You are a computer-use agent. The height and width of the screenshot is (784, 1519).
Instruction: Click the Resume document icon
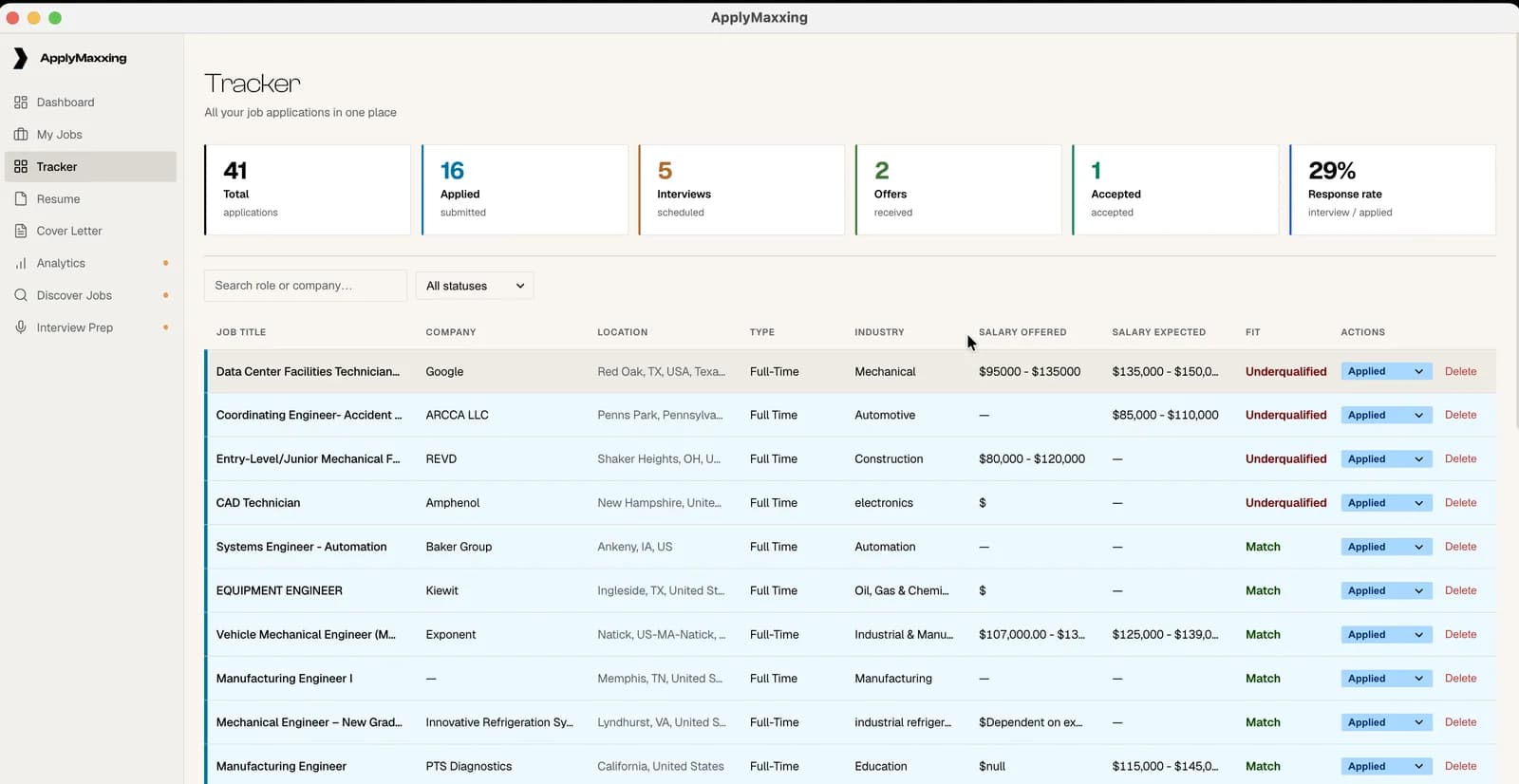pyautogui.click(x=21, y=198)
